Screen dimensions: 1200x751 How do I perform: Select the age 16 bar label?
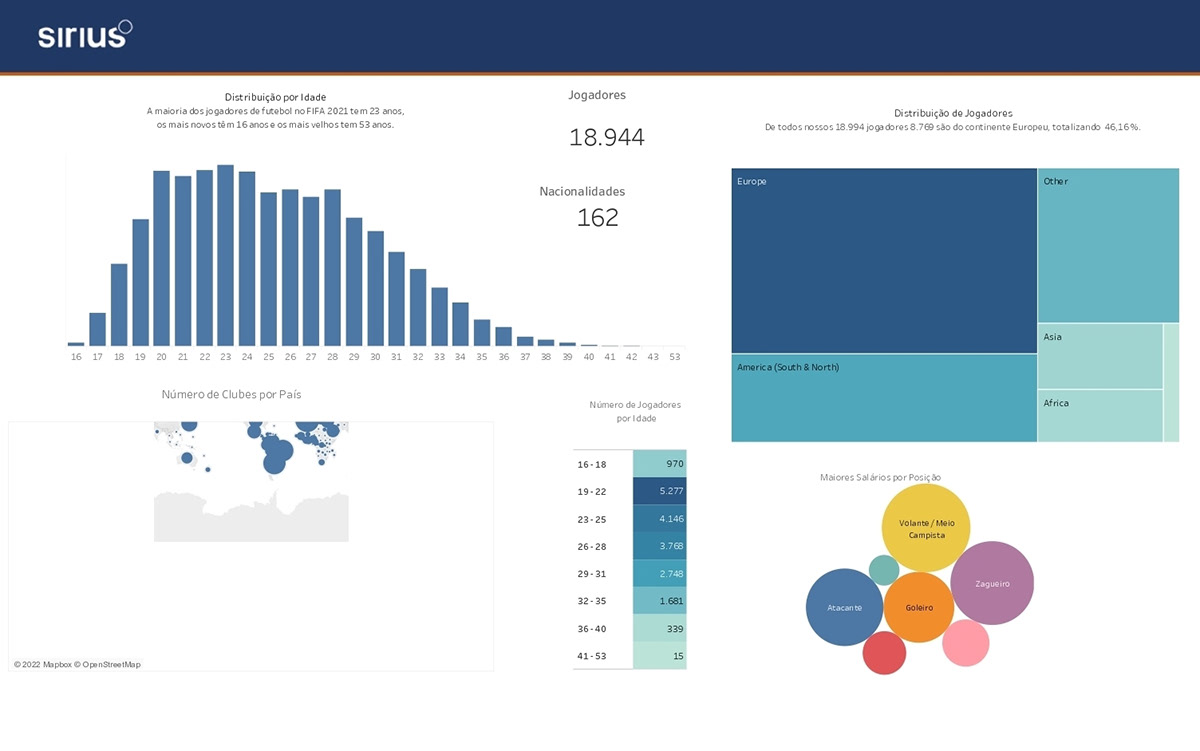click(x=76, y=357)
